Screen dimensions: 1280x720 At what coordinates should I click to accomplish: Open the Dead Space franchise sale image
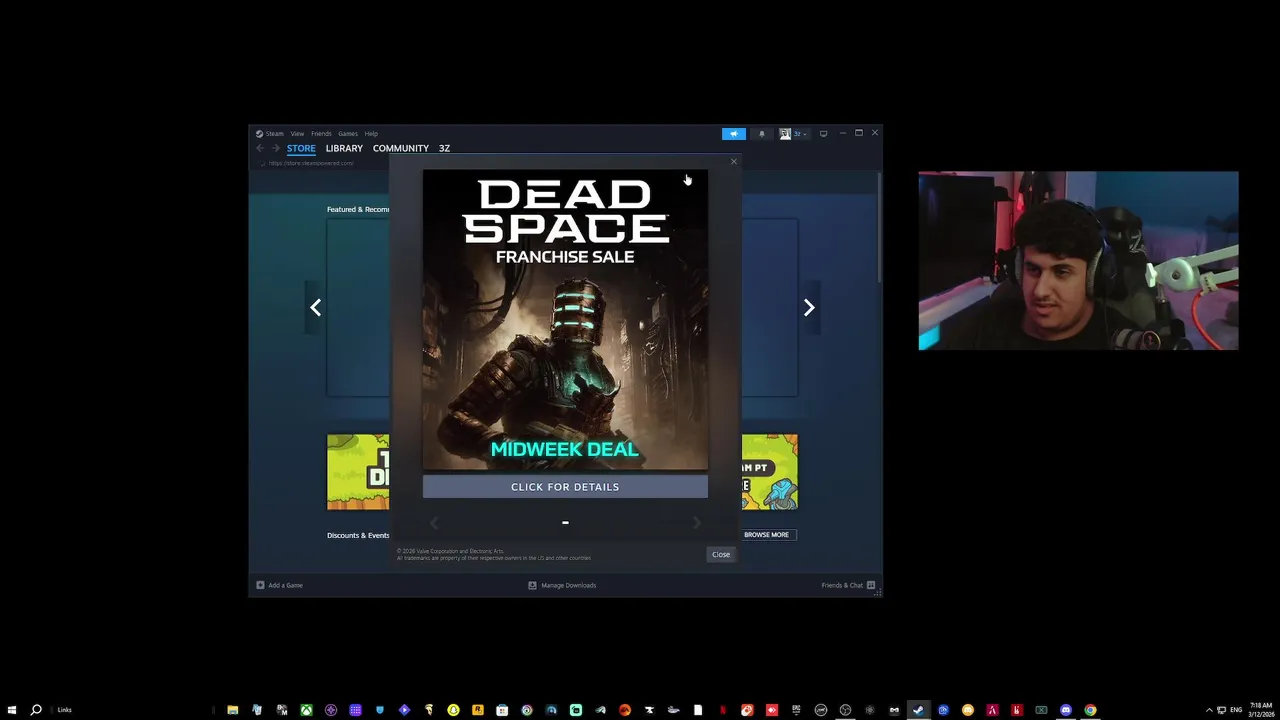click(x=565, y=319)
